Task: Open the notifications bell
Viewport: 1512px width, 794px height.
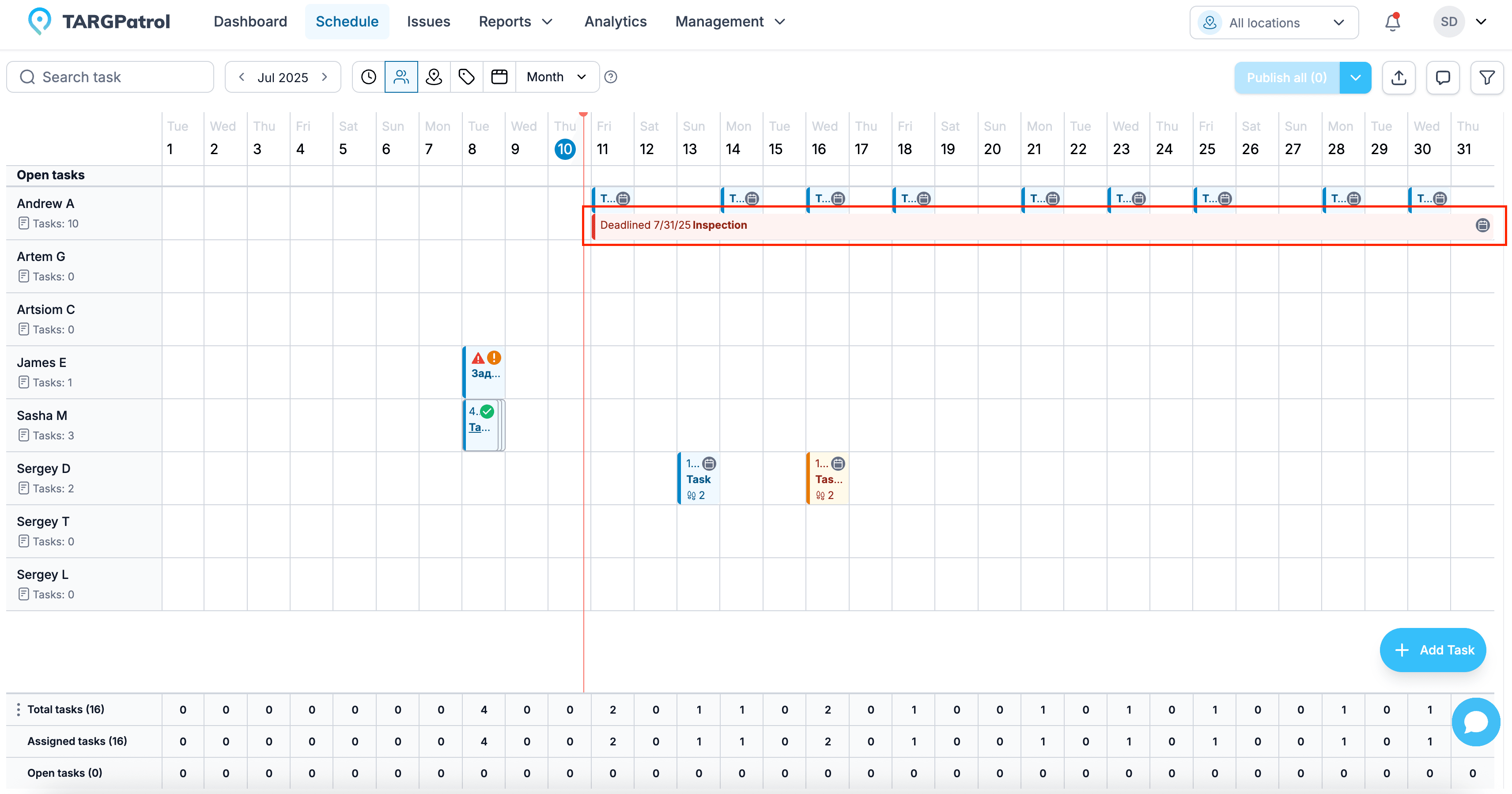Action: (1392, 22)
